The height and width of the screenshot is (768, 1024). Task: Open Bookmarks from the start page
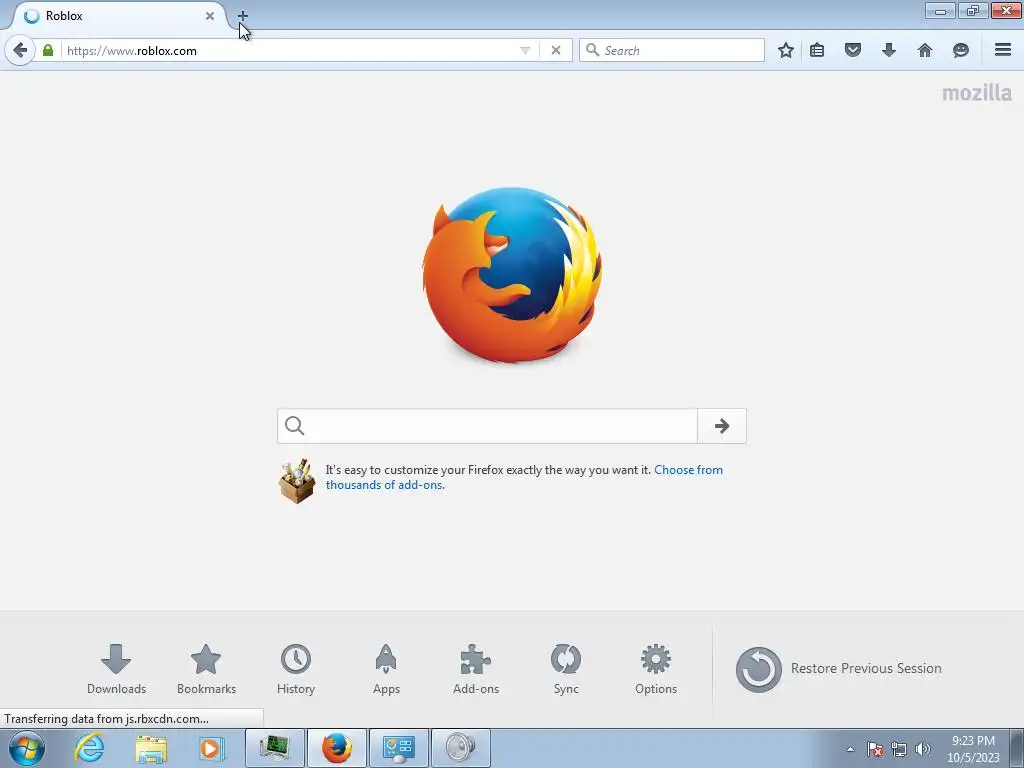[x=206, y=669]
